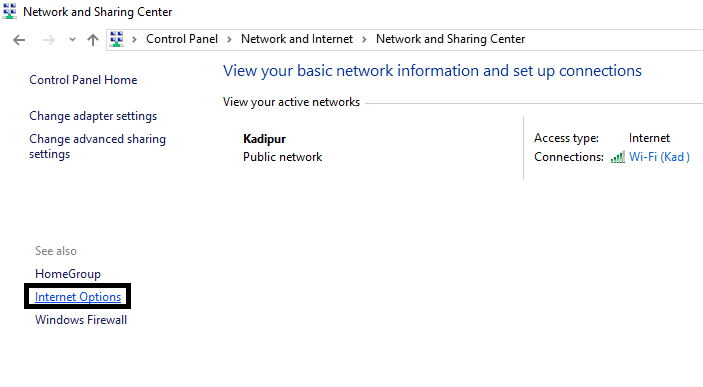This screenshot has width=703, height=387.
Task: Go up one level with up arrow
Action: [x=93, y=40]
